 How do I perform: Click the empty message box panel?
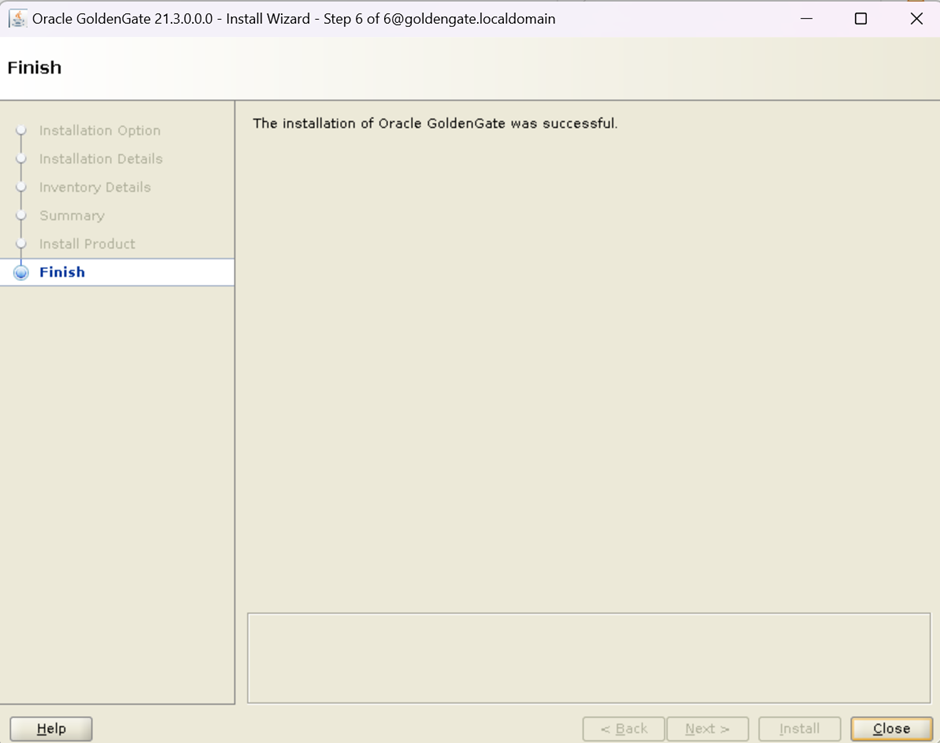click(x=588, y=658)
